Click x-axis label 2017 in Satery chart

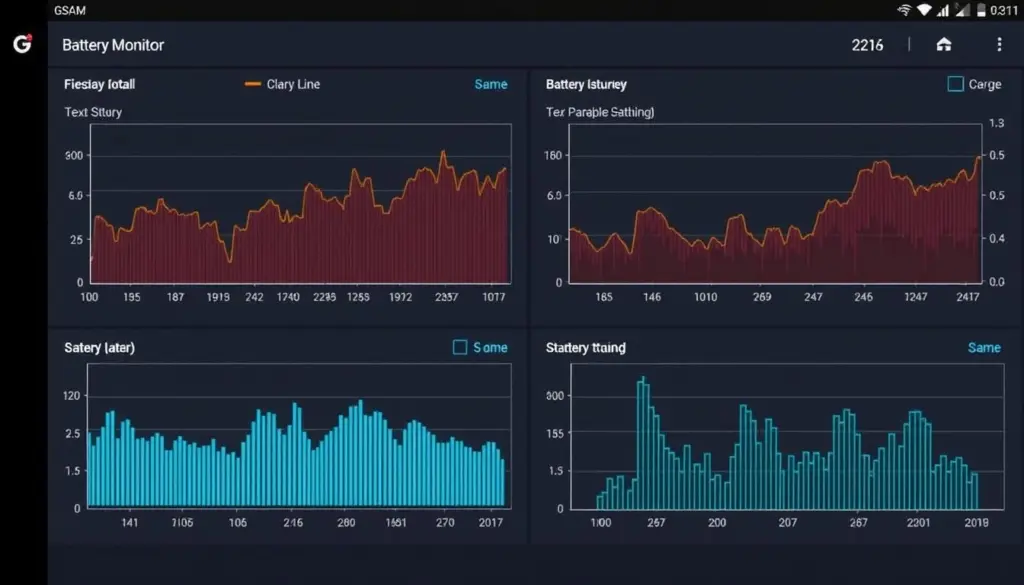[490, 522]
